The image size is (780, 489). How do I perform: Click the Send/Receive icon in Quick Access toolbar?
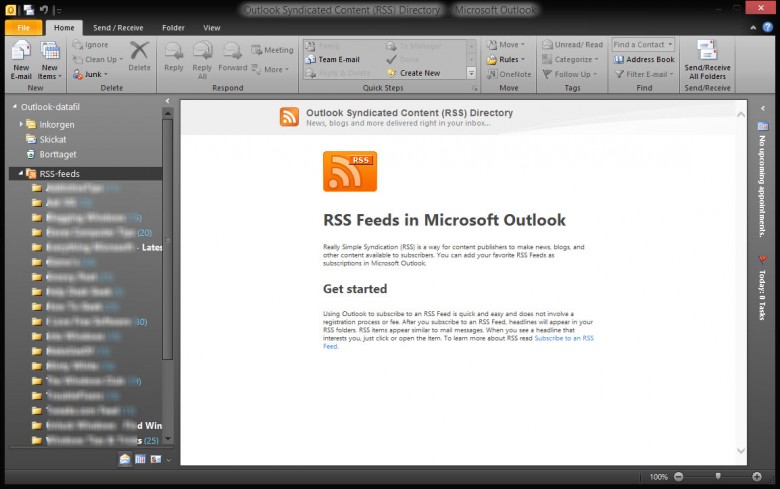pos(28,9)
